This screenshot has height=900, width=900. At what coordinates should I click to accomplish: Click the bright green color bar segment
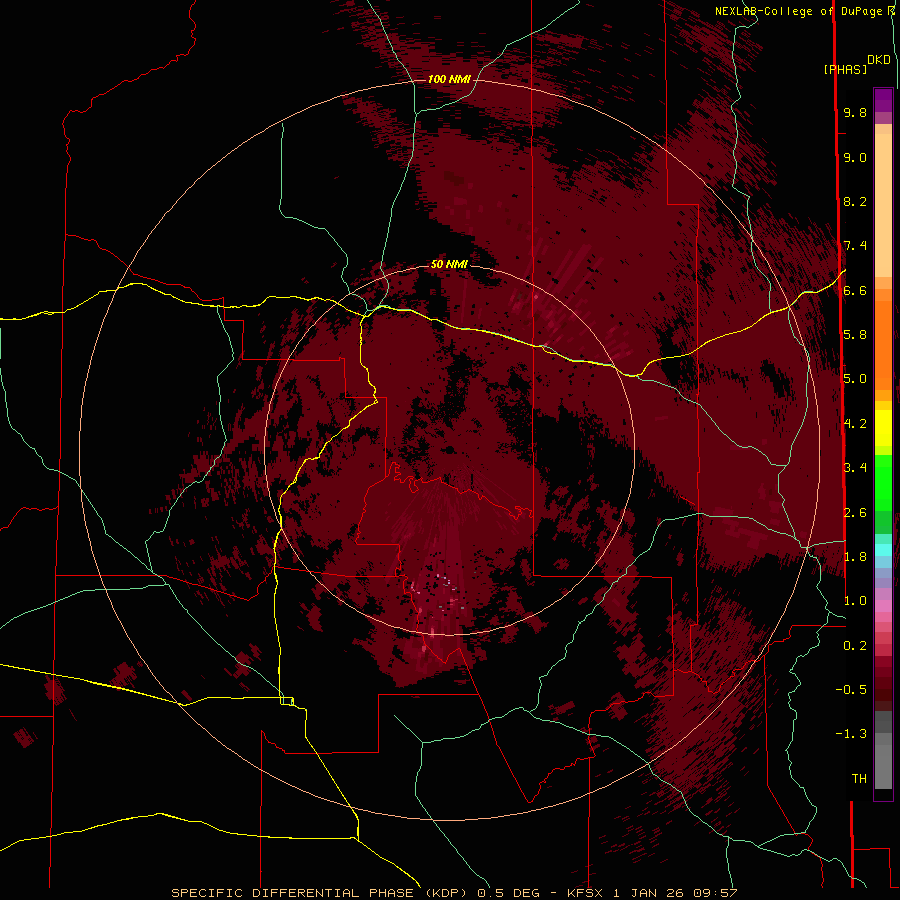(883, 483)
